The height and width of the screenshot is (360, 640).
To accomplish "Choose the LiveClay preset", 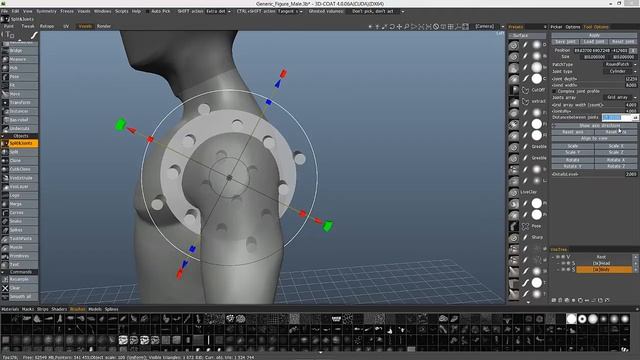I will pyautogui.click(x=527, y=192).
